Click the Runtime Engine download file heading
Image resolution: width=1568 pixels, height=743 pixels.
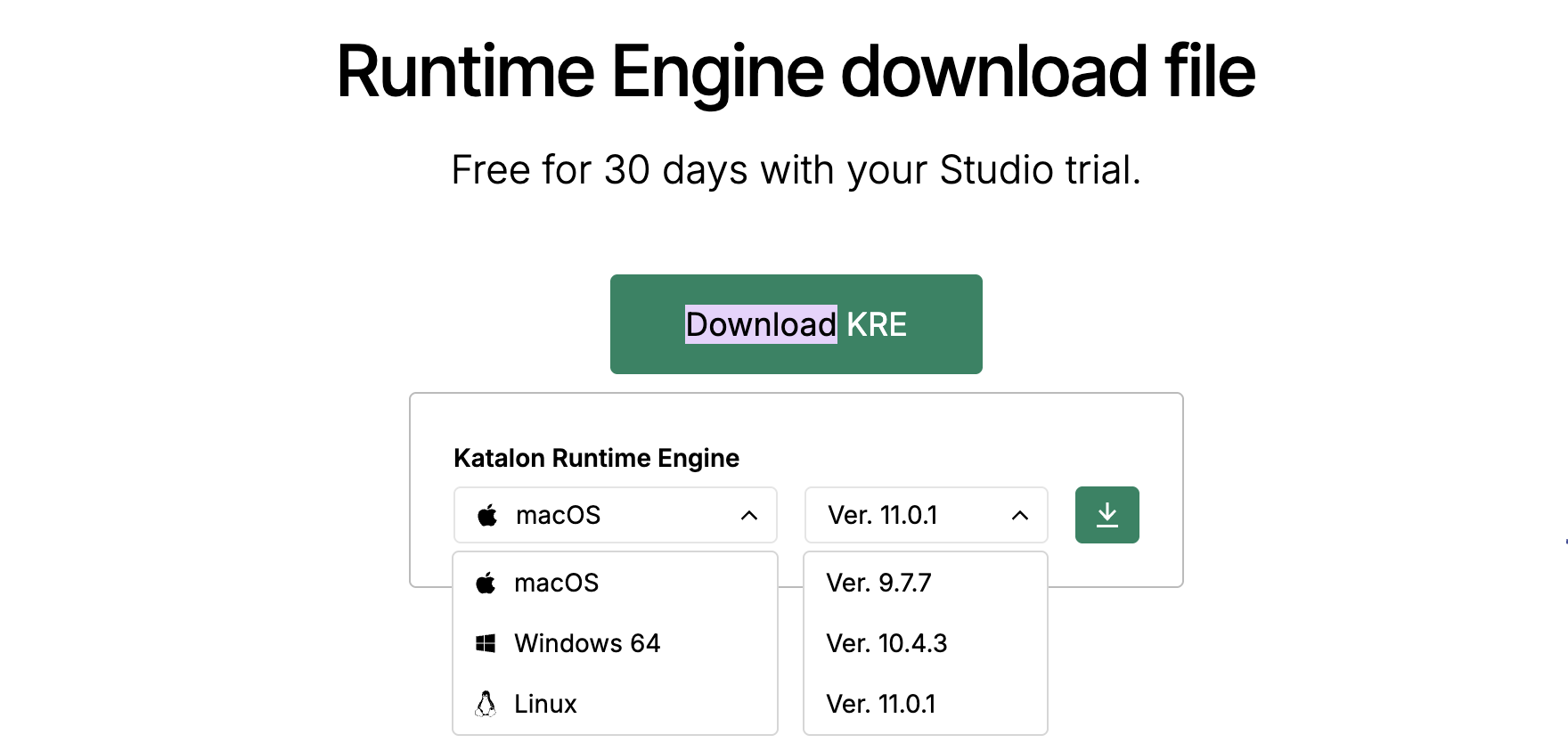796,71
